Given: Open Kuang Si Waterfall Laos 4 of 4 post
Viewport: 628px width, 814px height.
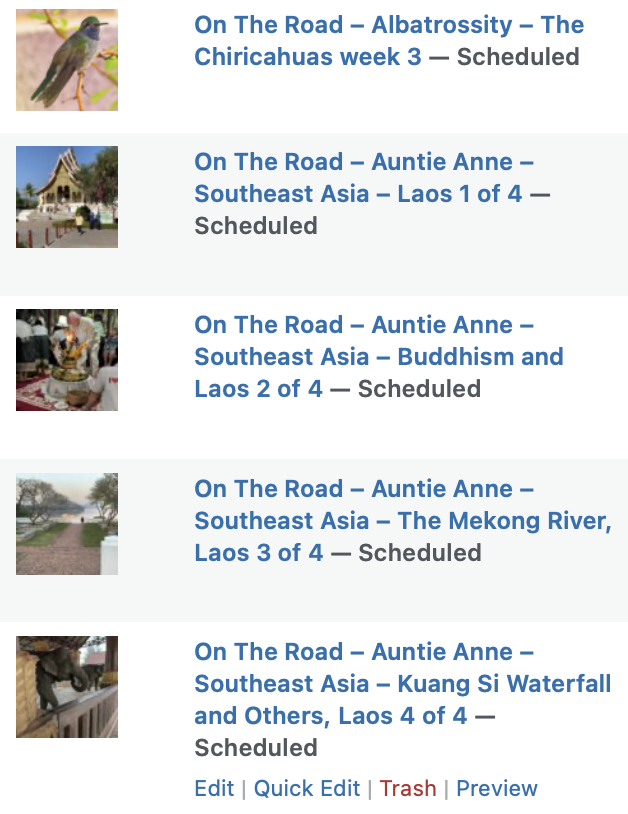Looking at the screenshot, I should tap(403, 684).
